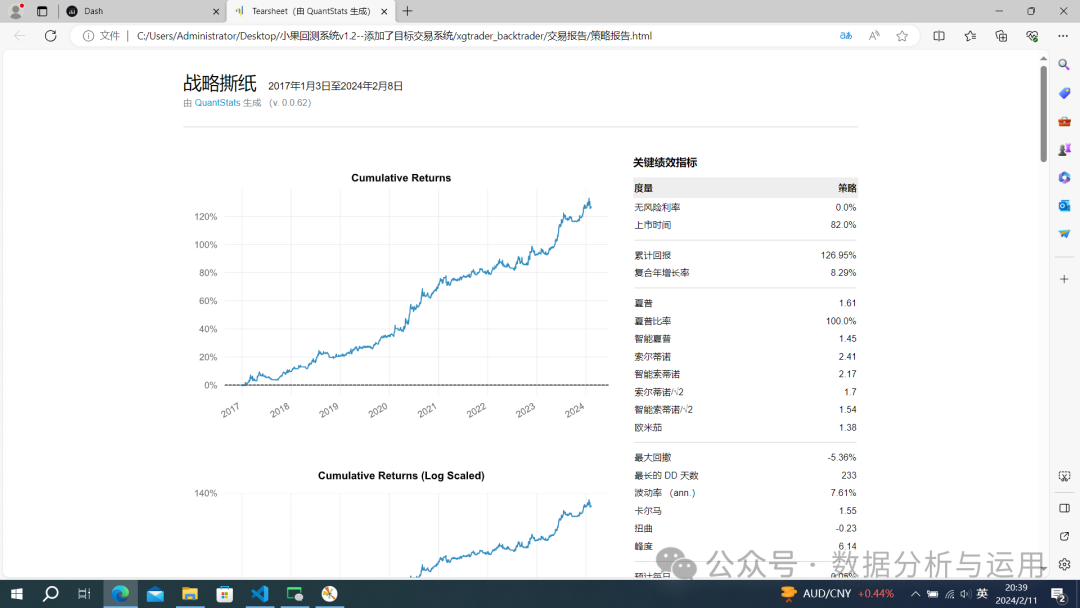Image resolution: width=1080 pixels, height=608 pixels.
Task: Open the notification center
Action: click(x=1059, y=594)
